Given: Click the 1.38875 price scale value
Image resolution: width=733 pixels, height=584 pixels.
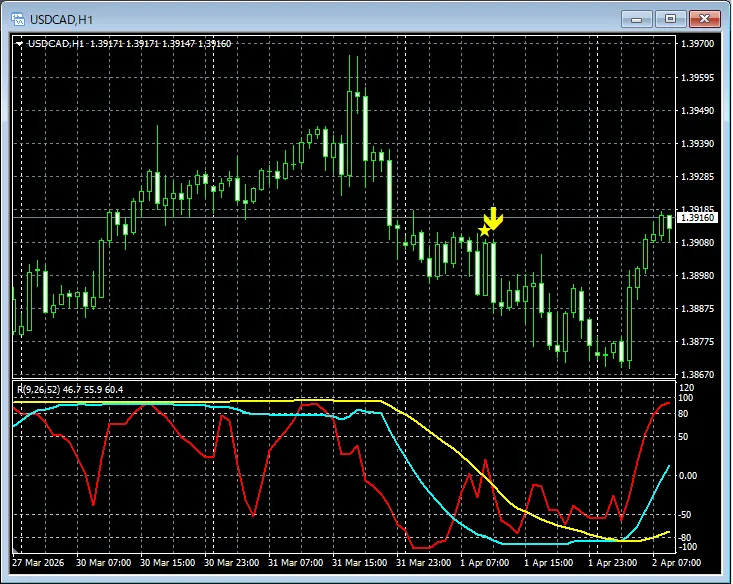Looking at the screenshot, I should 697,309.
